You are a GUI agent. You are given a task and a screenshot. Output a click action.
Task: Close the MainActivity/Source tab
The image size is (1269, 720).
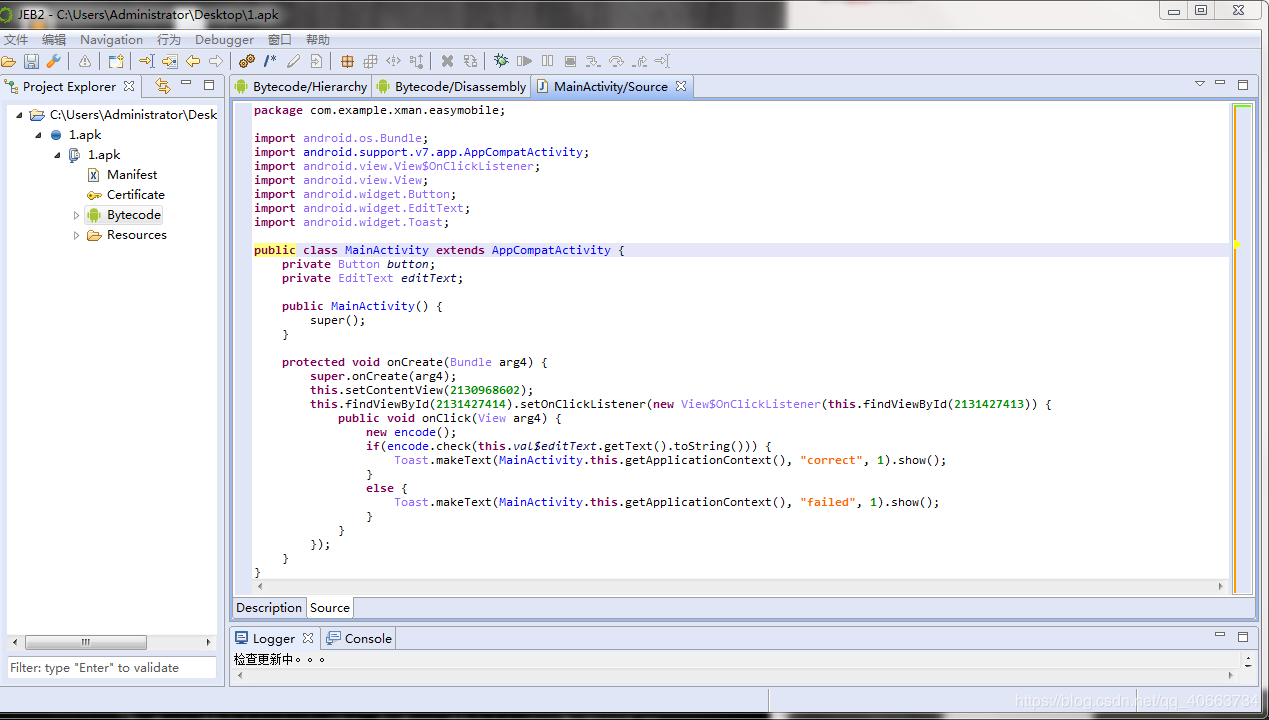point(681,86)
